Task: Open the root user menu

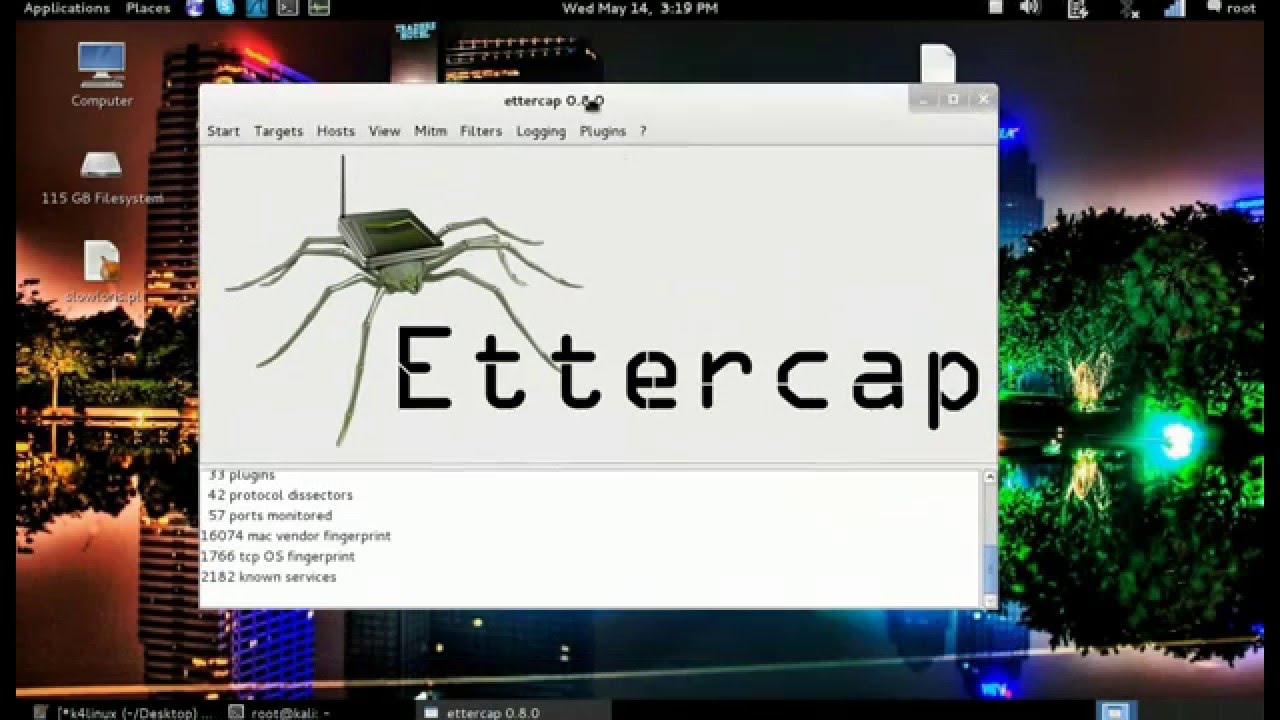Action: (x=1232, y=8)
